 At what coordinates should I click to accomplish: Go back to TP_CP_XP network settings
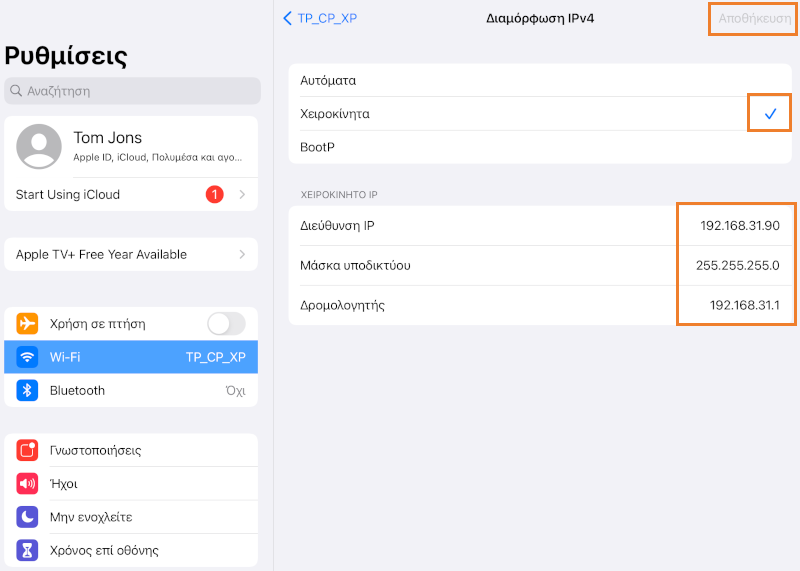320,18
